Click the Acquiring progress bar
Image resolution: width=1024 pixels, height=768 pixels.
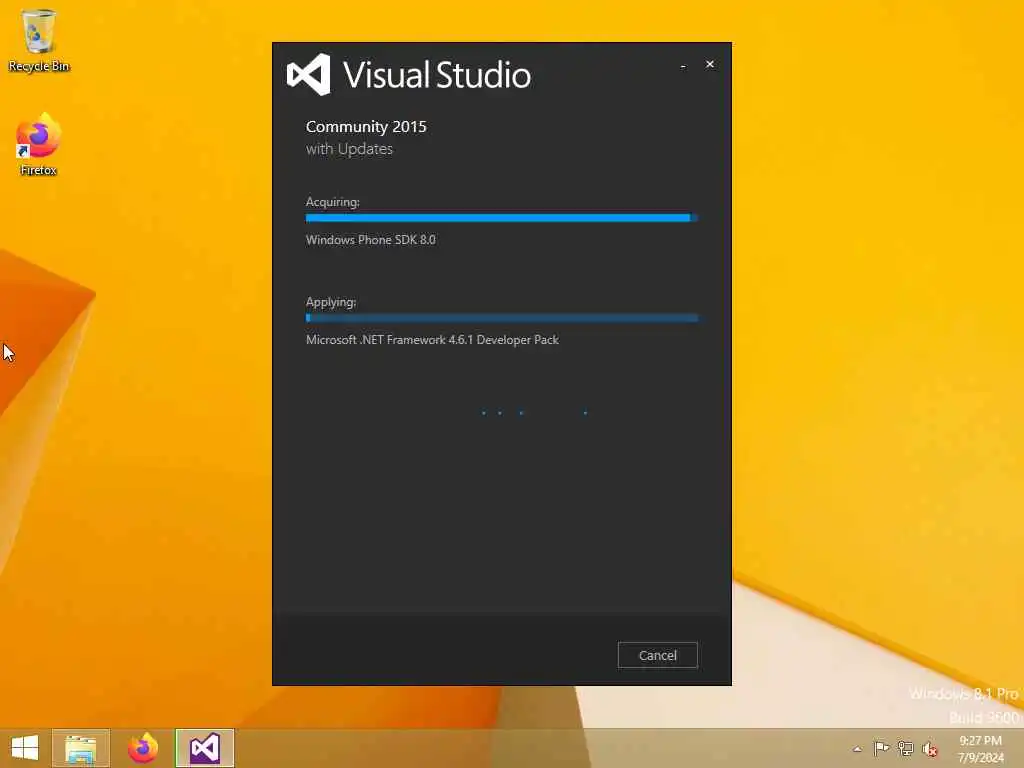tap(502, 217)
